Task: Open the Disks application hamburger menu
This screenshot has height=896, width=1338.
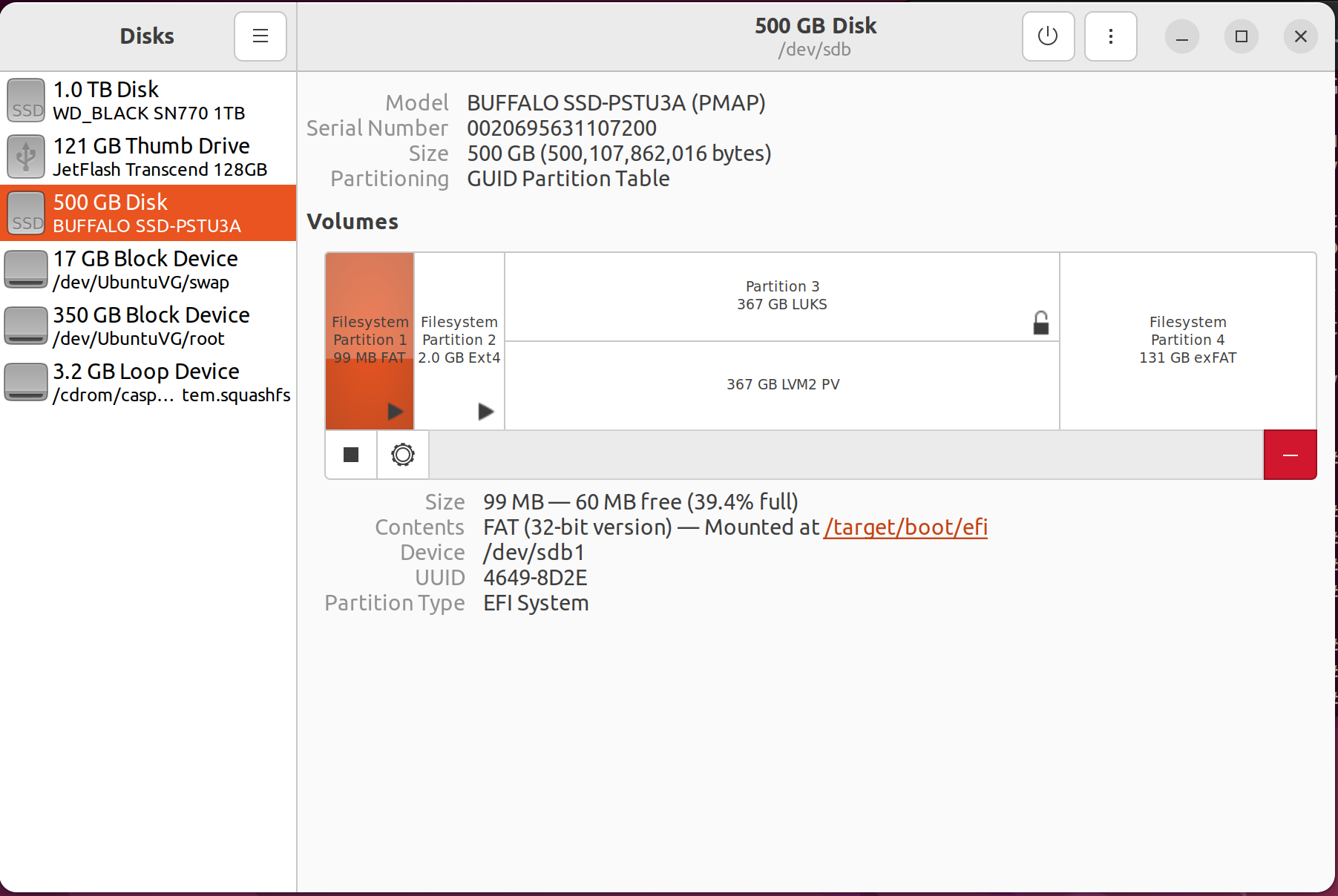Action: click(x=260, y=36)
